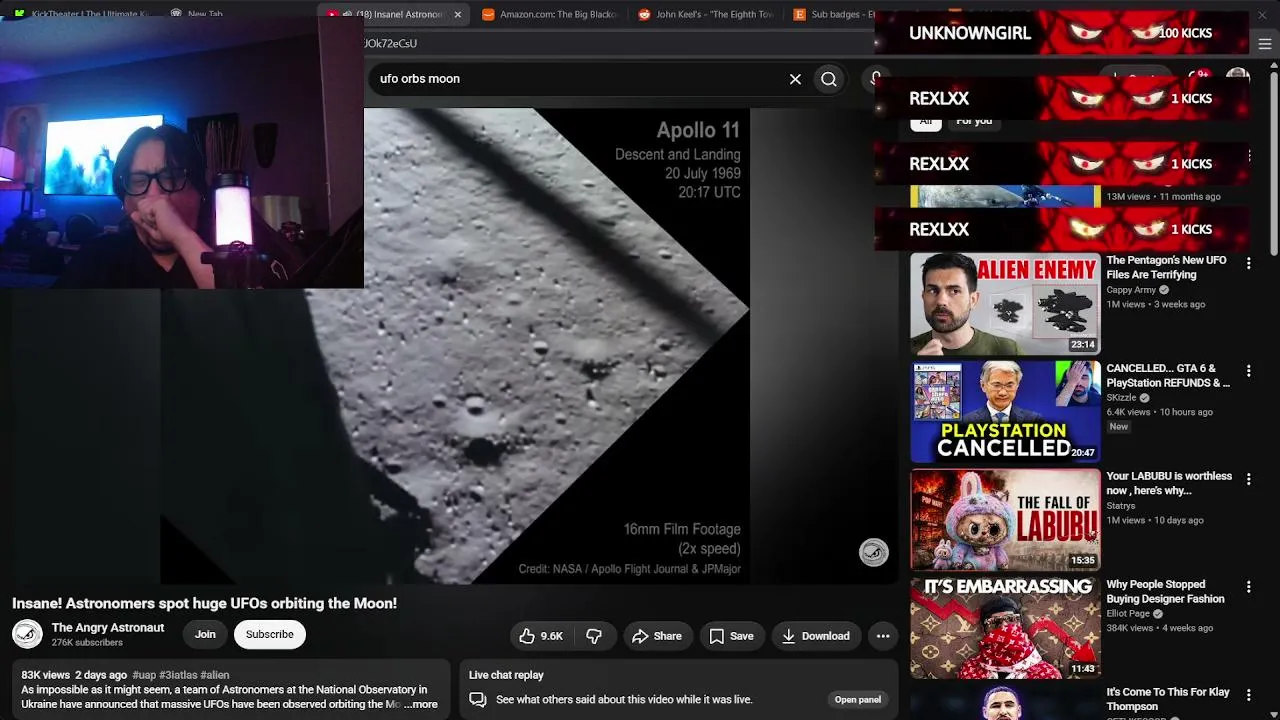The width and height of the screenshot is (1280, 720).
Task: Clear the 'ufo orbs moon' search text
Action: (x=795, y=79)
